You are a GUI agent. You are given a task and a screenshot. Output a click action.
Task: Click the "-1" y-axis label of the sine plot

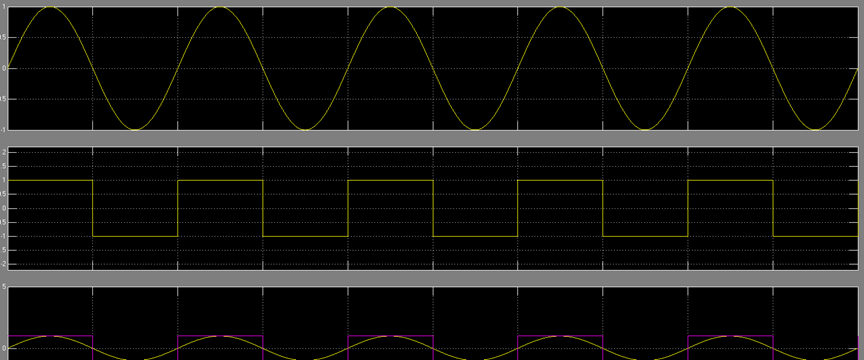(x=4, y=130)
